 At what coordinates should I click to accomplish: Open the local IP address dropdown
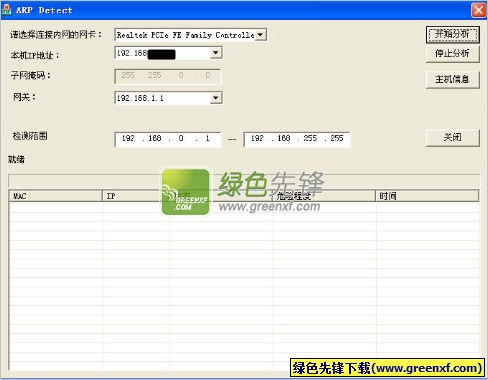coord(216,53)
